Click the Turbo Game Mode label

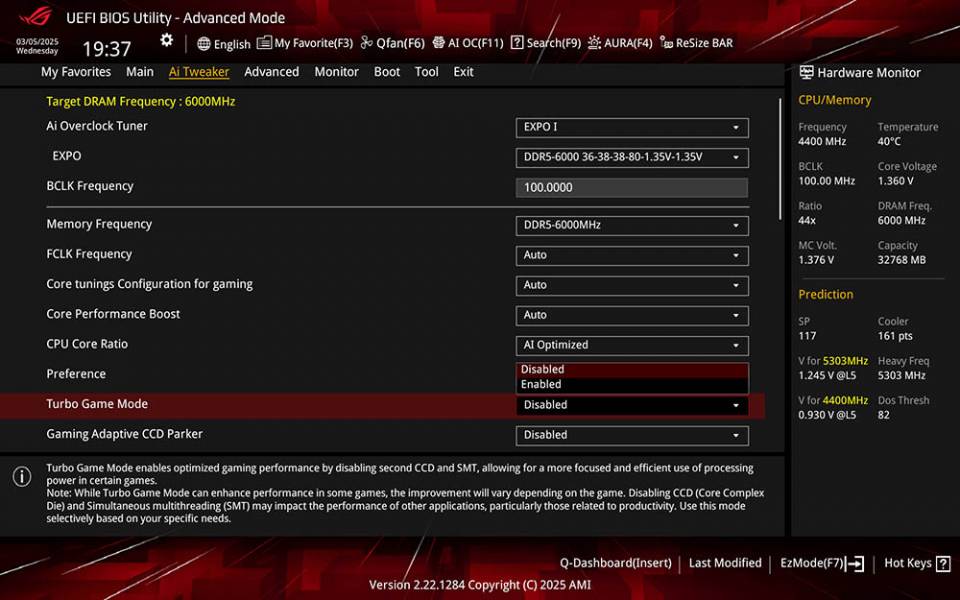(97, 404)
